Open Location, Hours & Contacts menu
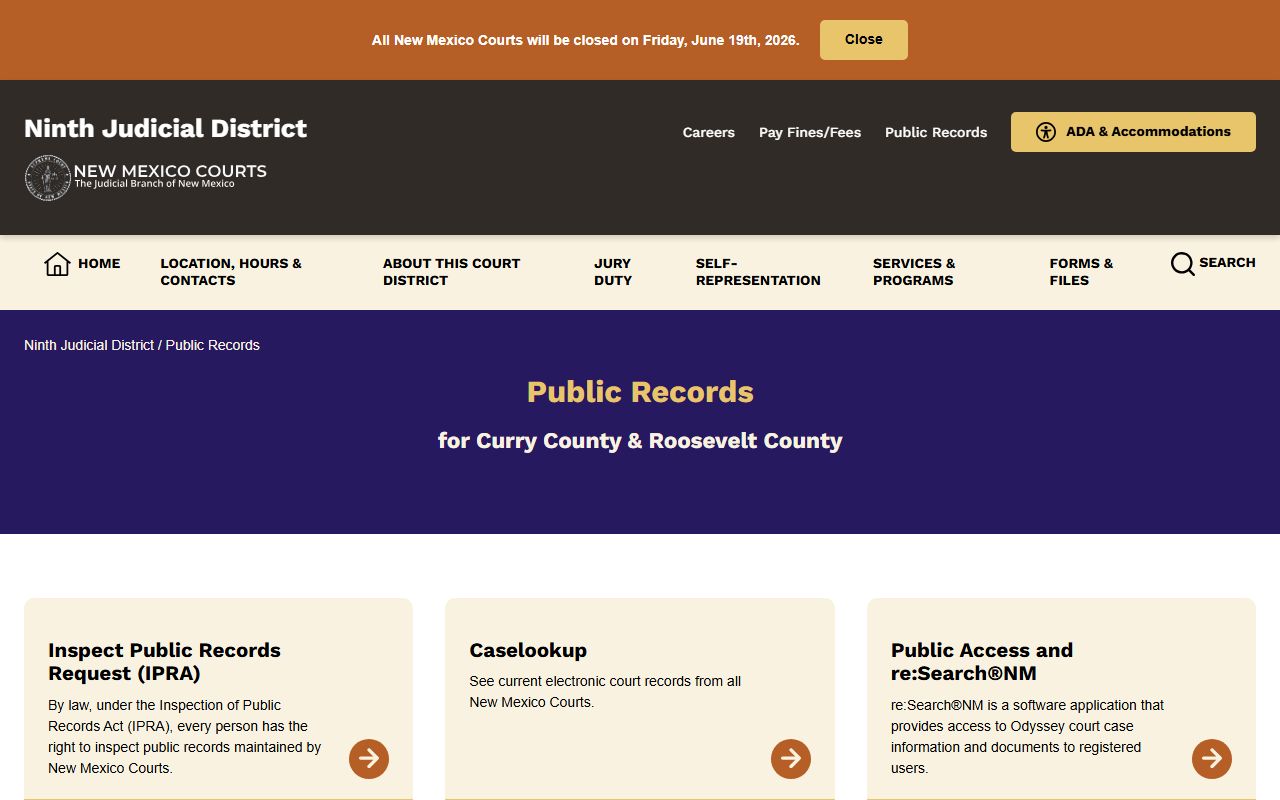Screen dimensions: 1280x800 [231, 272]
